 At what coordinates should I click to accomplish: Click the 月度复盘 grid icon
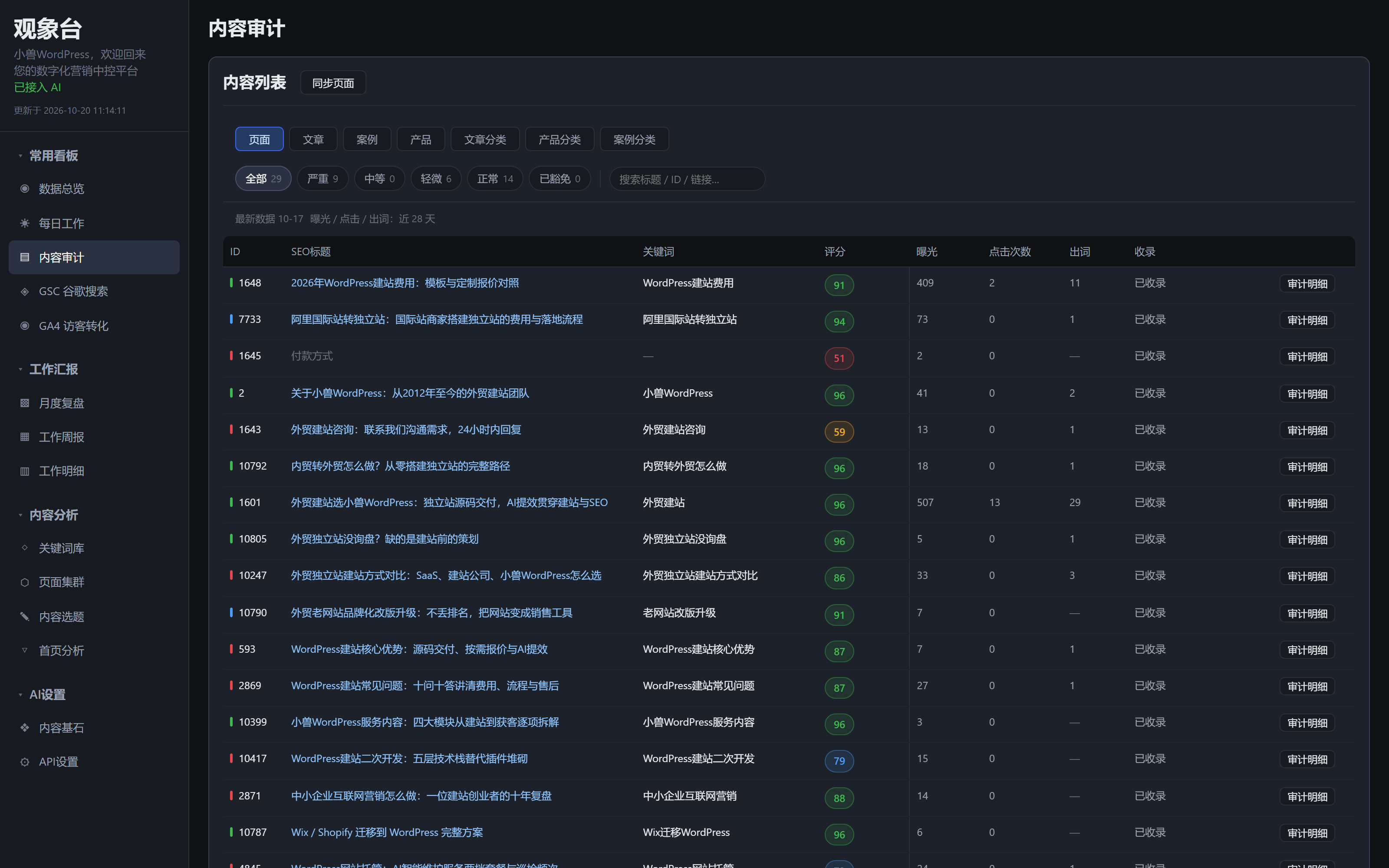click(x=25, y=403)
